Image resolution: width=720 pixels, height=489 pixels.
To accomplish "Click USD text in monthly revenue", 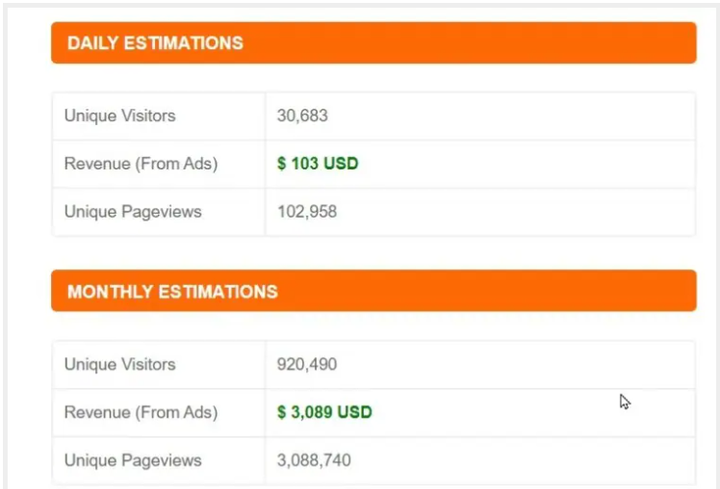I will point(354,412).
